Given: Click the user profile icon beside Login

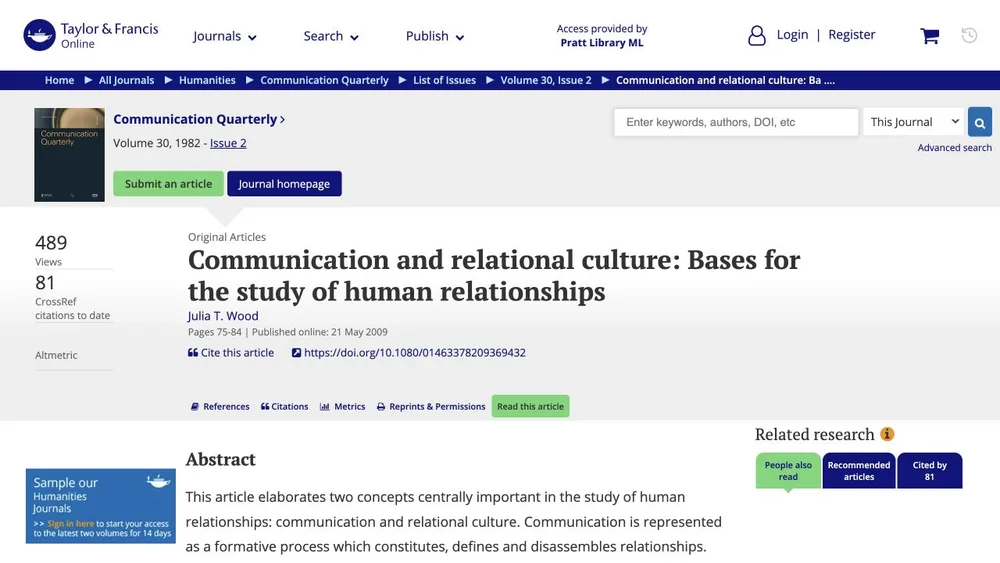Looking at the screenshot, I should 756,35.
